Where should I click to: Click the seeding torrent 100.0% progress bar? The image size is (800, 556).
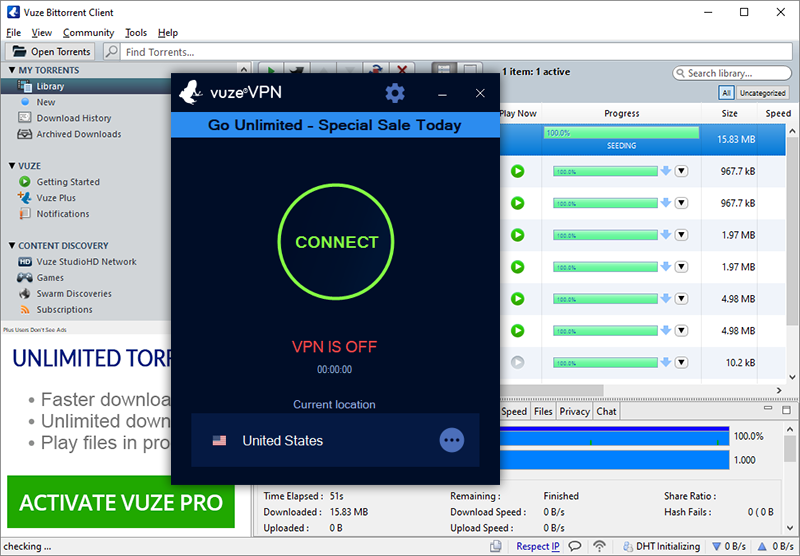pyautogui.click(x=621, y=133)
